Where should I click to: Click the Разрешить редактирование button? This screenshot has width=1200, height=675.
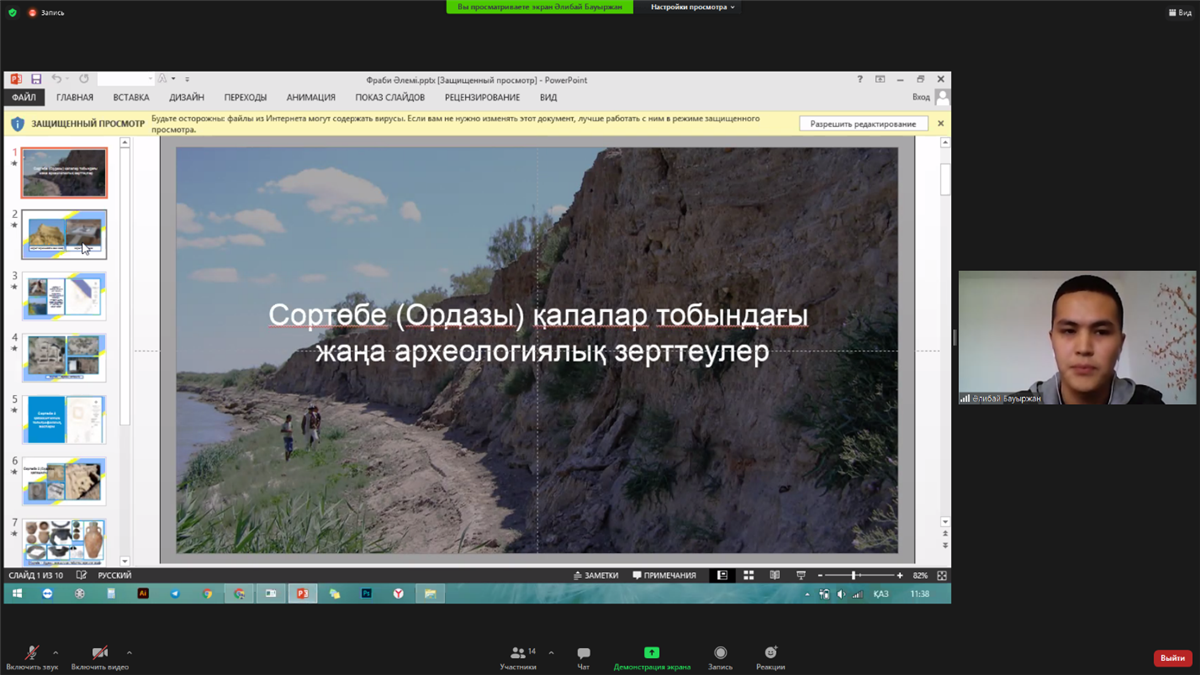[863, 124]
